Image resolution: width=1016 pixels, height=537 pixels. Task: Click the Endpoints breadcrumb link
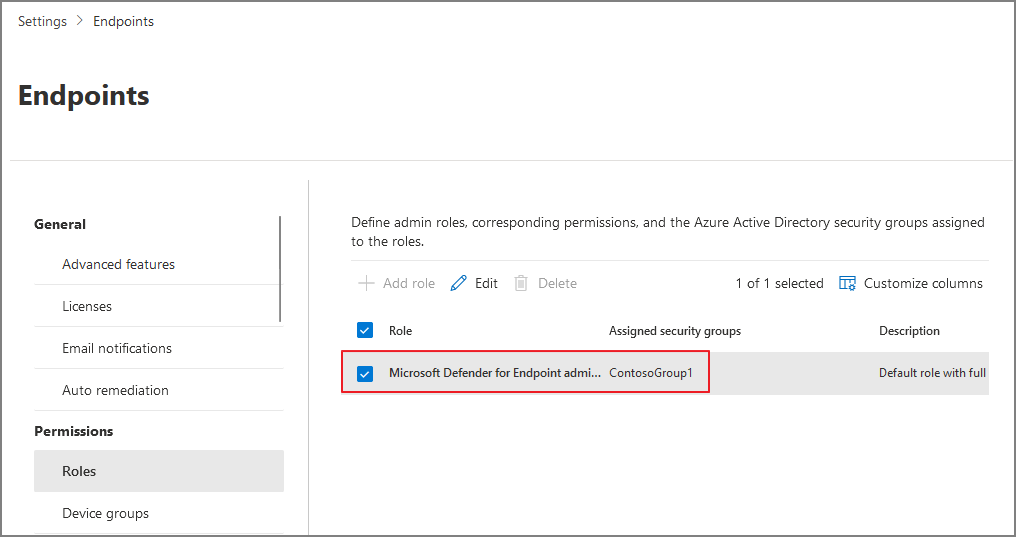[x=123, y=21]
